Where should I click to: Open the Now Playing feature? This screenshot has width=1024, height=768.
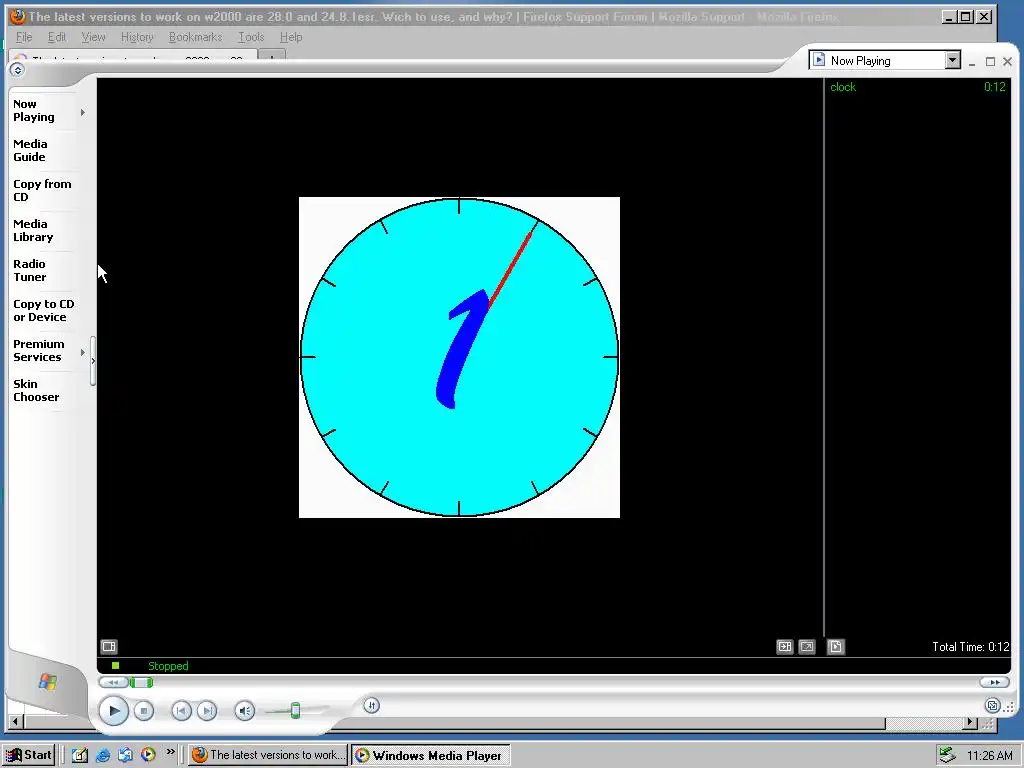34,110
